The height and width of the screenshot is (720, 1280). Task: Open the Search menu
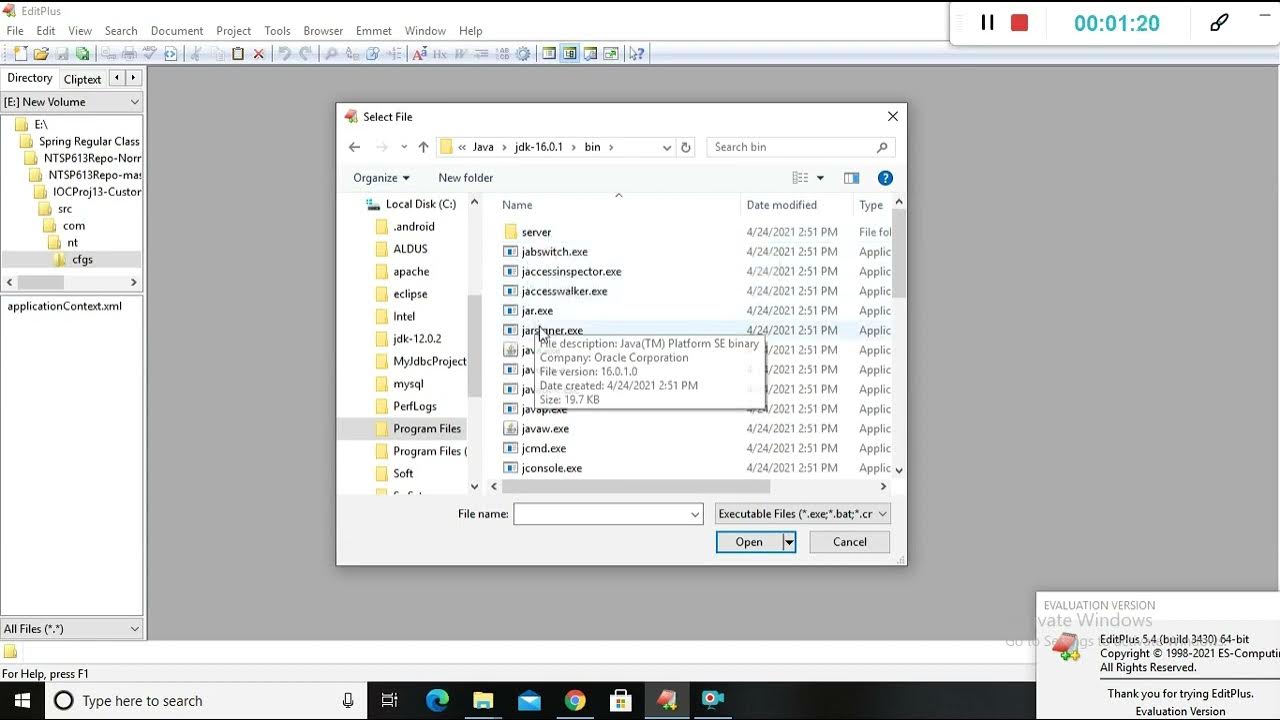click(121, 31)
